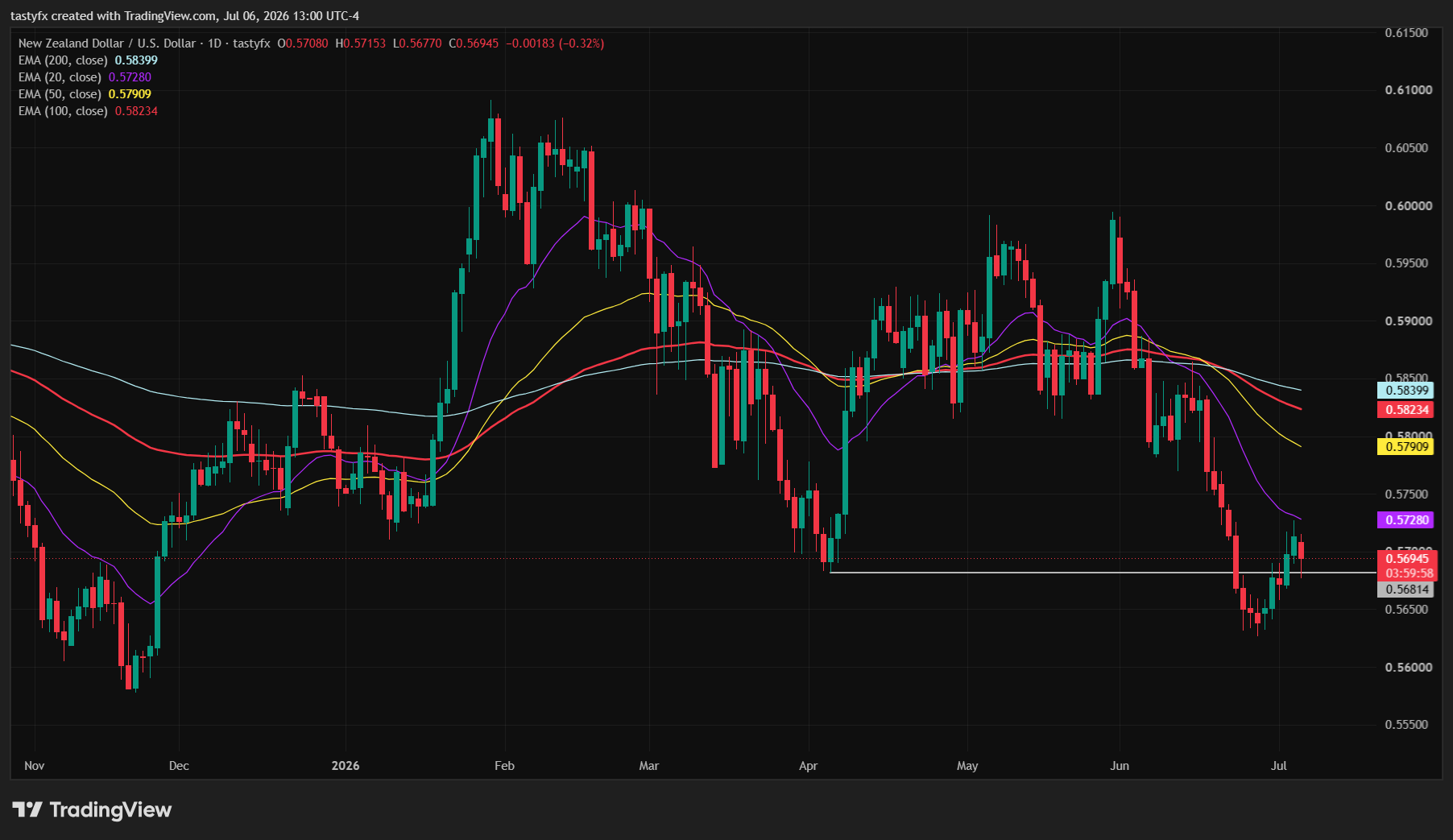
Task: Click the daily change −0.00183 (−0.32%) text
Action: (x=555, y=43)
